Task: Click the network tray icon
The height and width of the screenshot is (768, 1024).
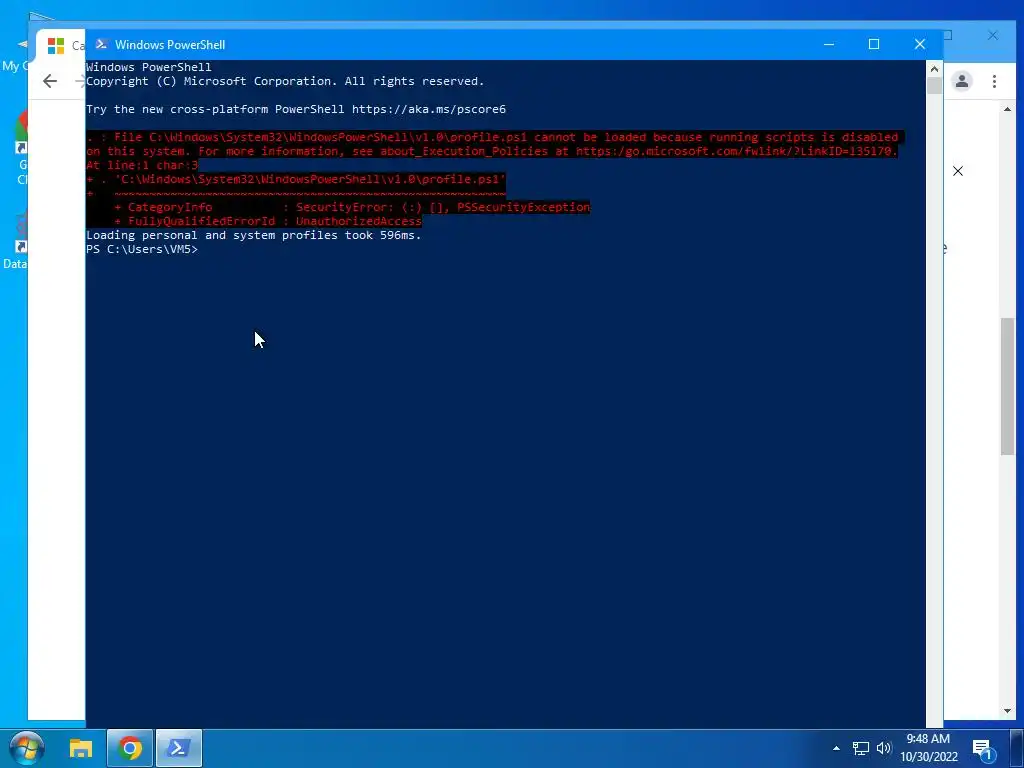Action: (x=861, y=748)
